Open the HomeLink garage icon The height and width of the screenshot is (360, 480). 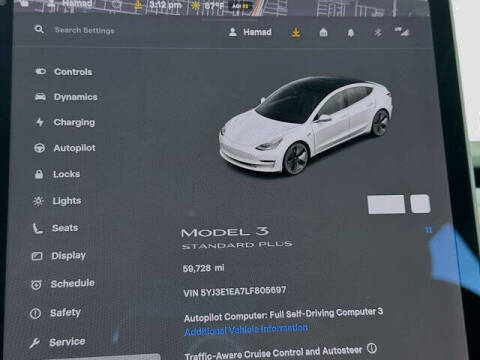(x=323, y=33)
